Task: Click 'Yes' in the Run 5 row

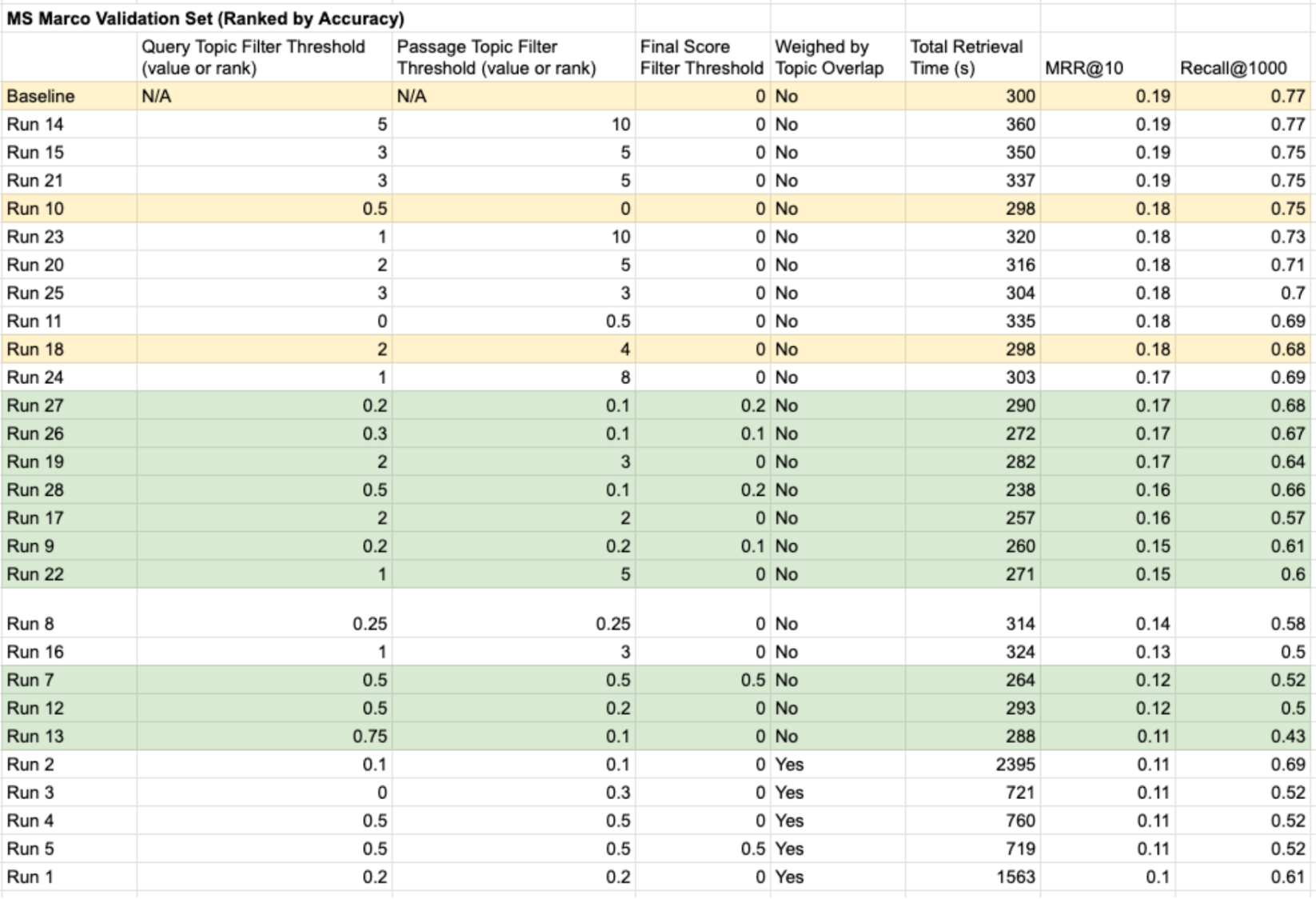Action: pos(789,849)
